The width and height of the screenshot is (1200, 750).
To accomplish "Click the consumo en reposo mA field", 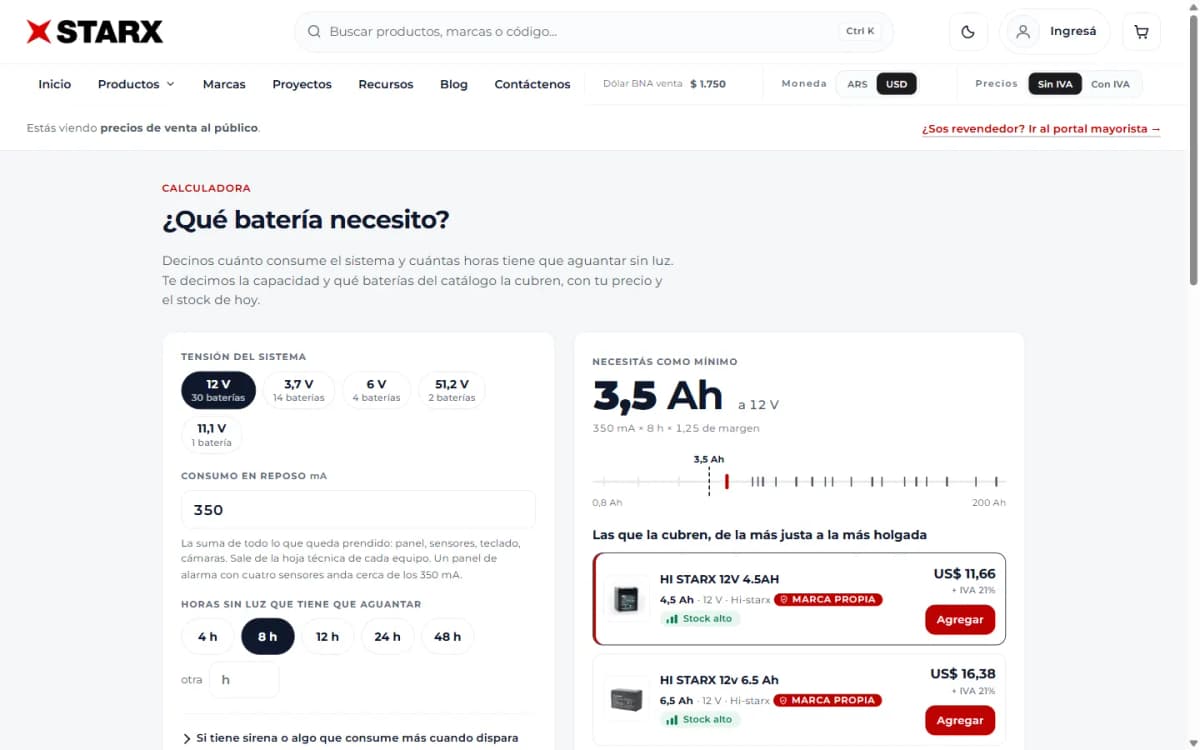I will (x=358, y=510).
